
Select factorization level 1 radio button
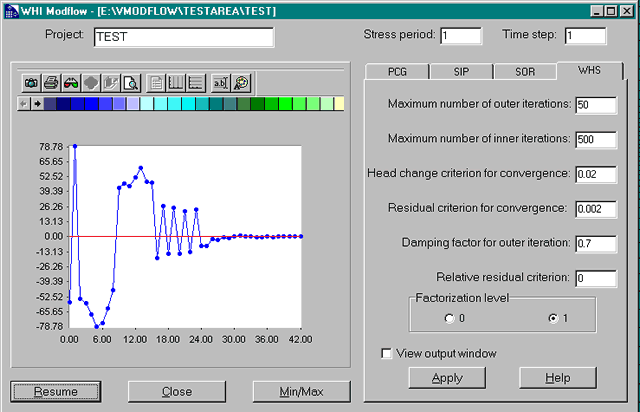(x=553, y=318)
